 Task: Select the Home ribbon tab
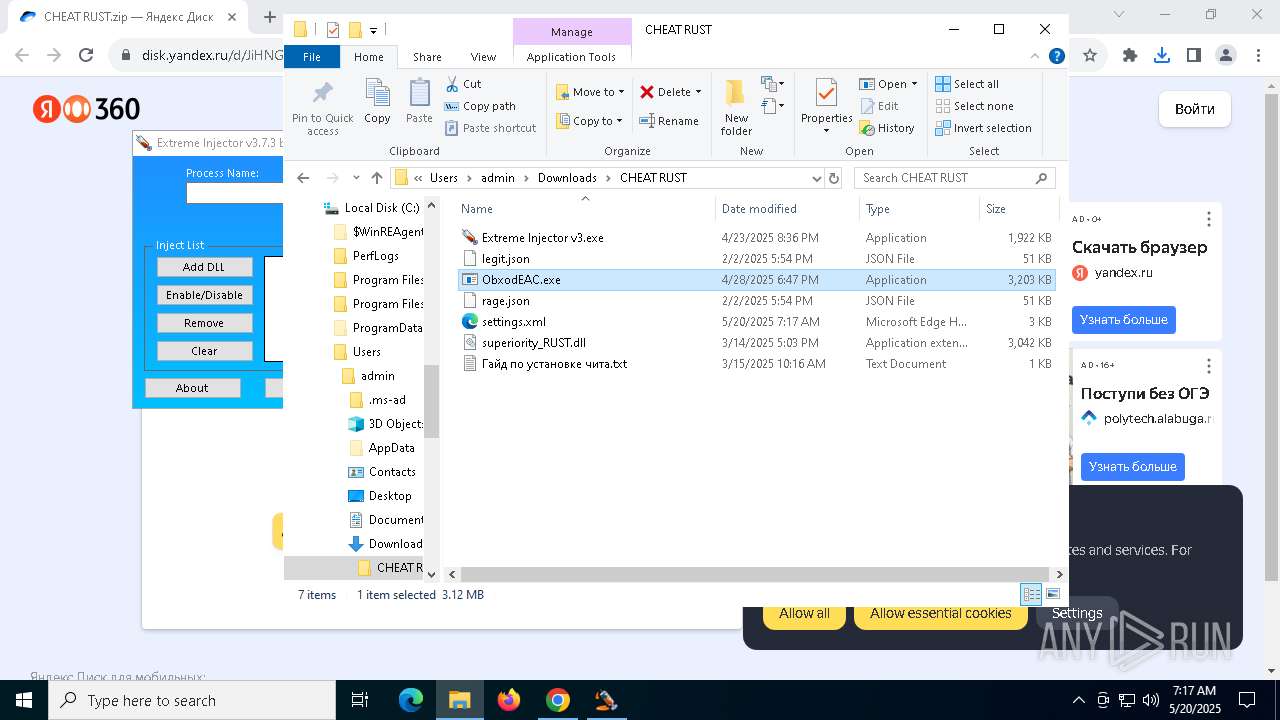(369, 57)
